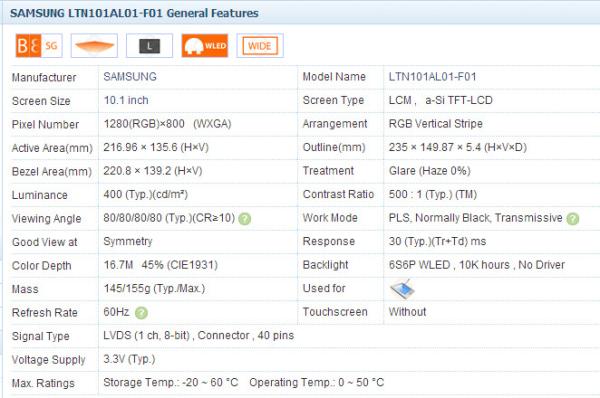Click the 'Treatment' row label

pos(328,171)
